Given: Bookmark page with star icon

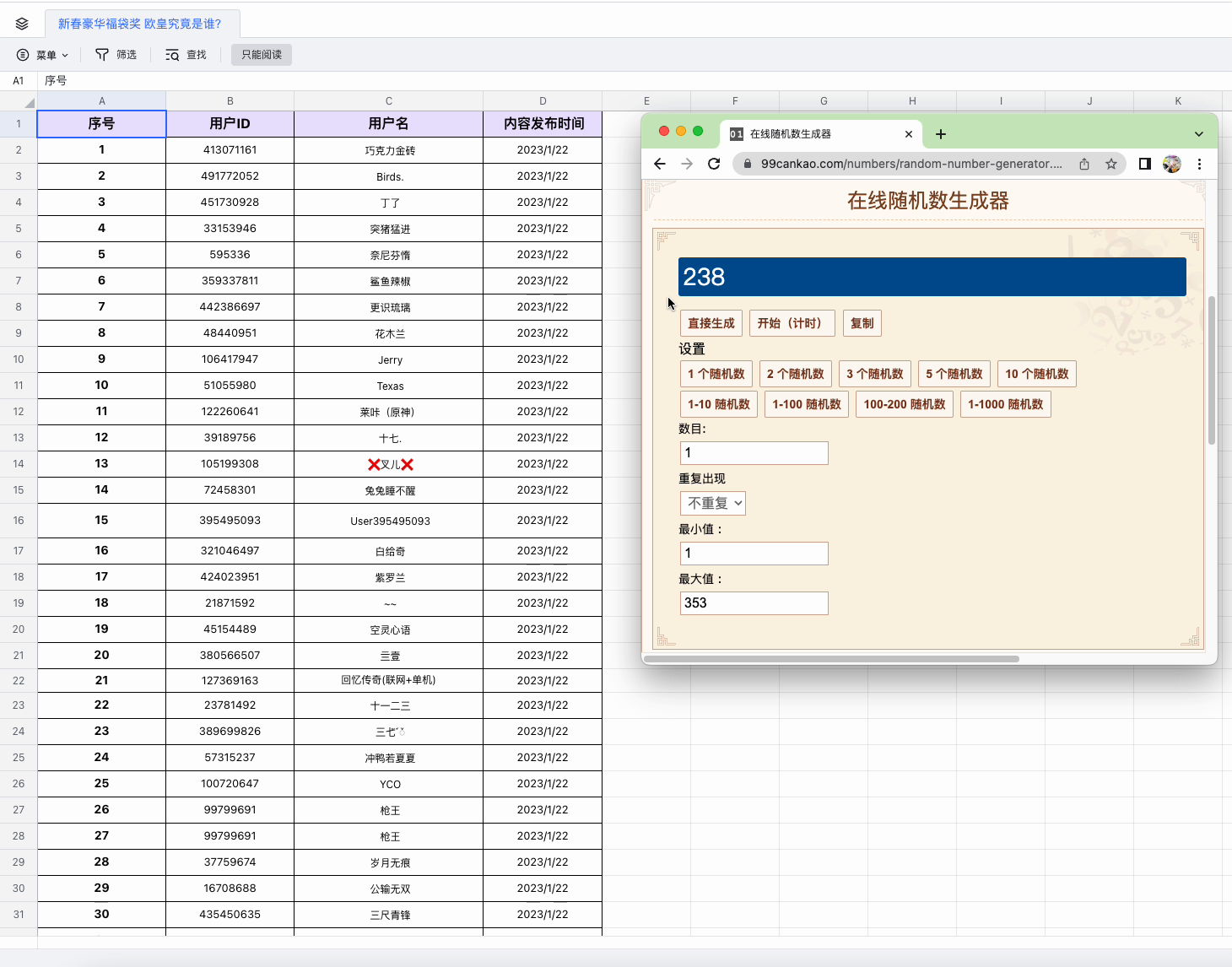Looking at the screenshot, I should coord(1111,164).
